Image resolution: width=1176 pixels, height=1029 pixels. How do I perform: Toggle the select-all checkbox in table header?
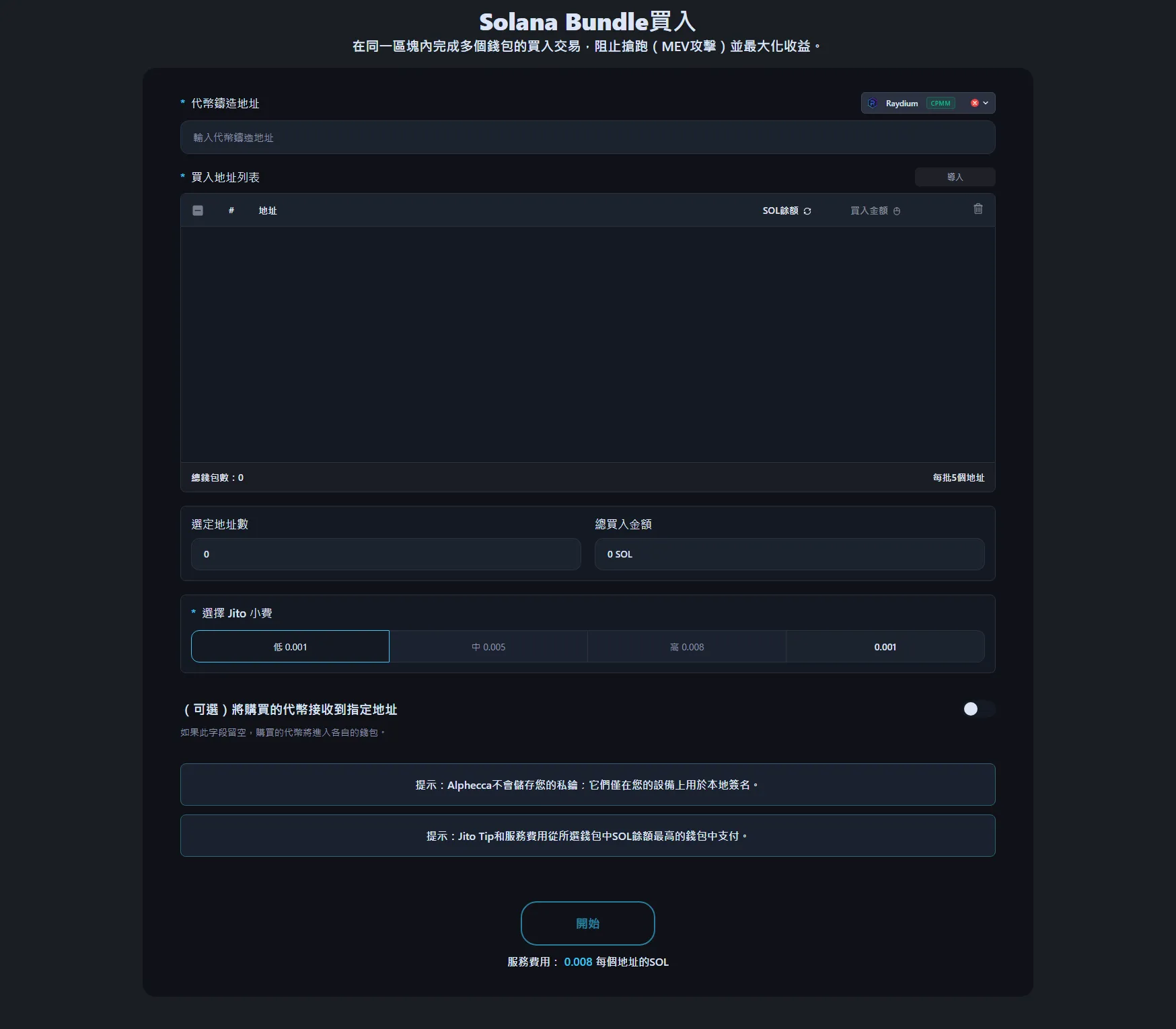click(x=198, y=211)
